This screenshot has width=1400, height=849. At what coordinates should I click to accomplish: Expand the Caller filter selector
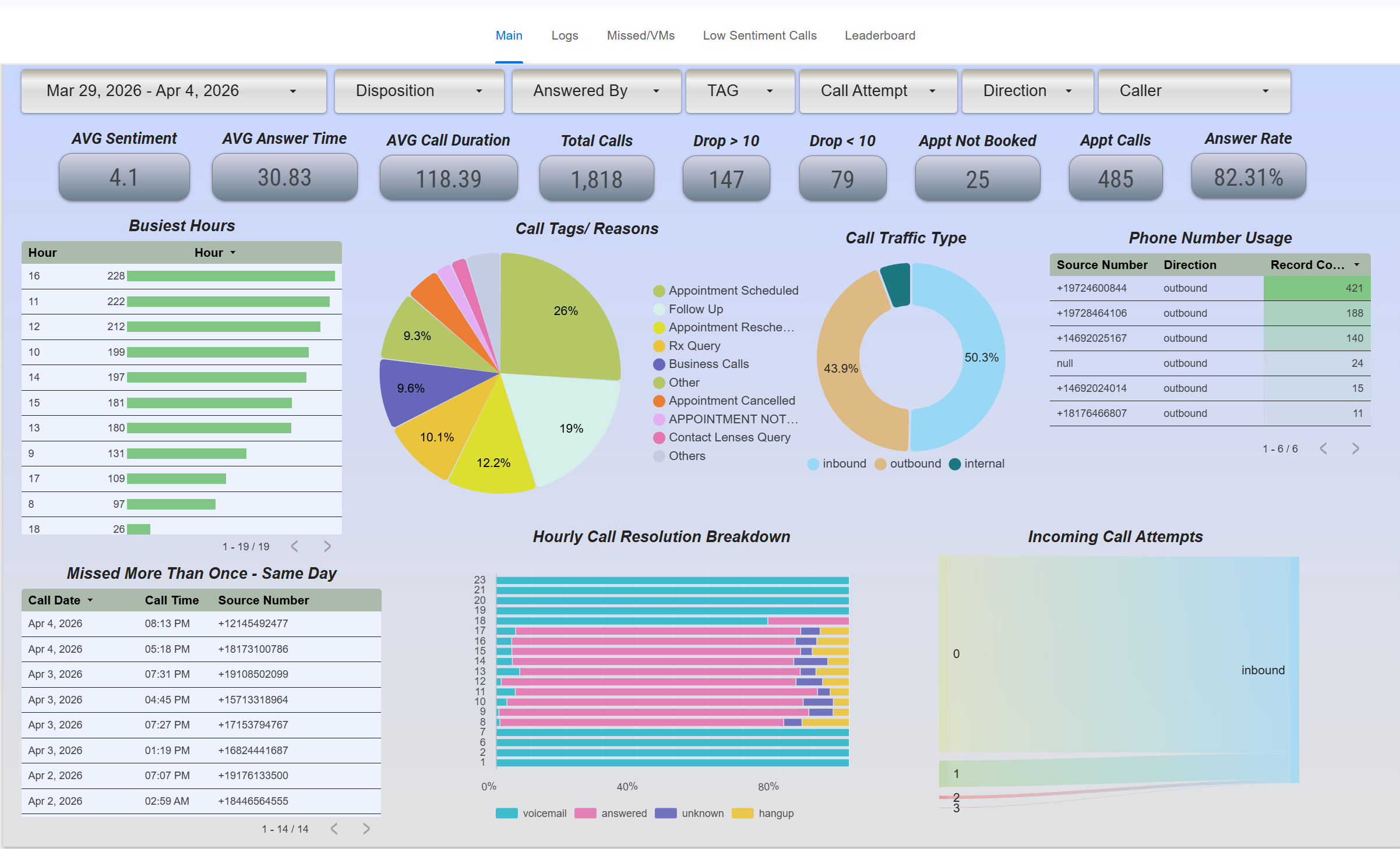tap(1193, 91)
